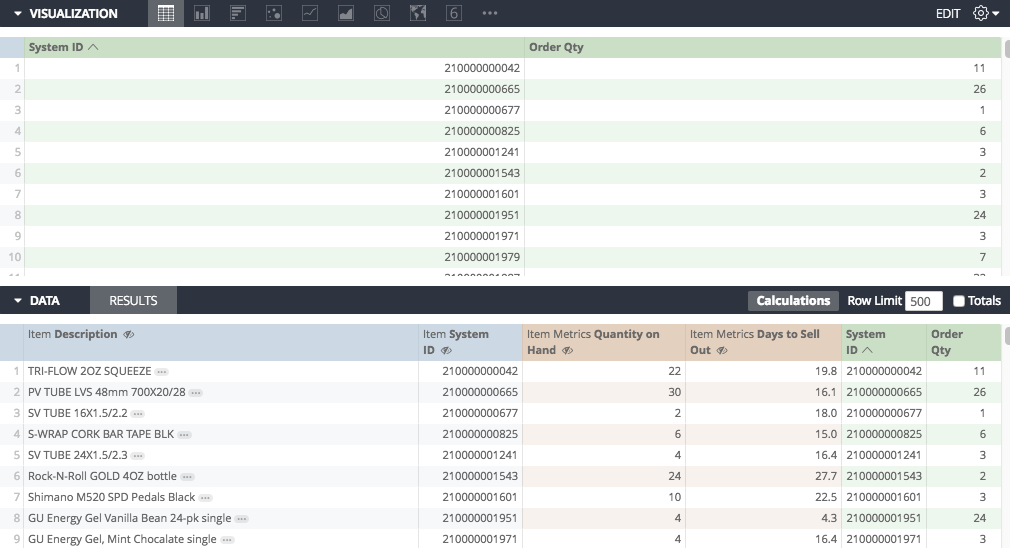Switch to bar chart visualization
This screenshot has height=548, width=1010.
pos(238,13)
